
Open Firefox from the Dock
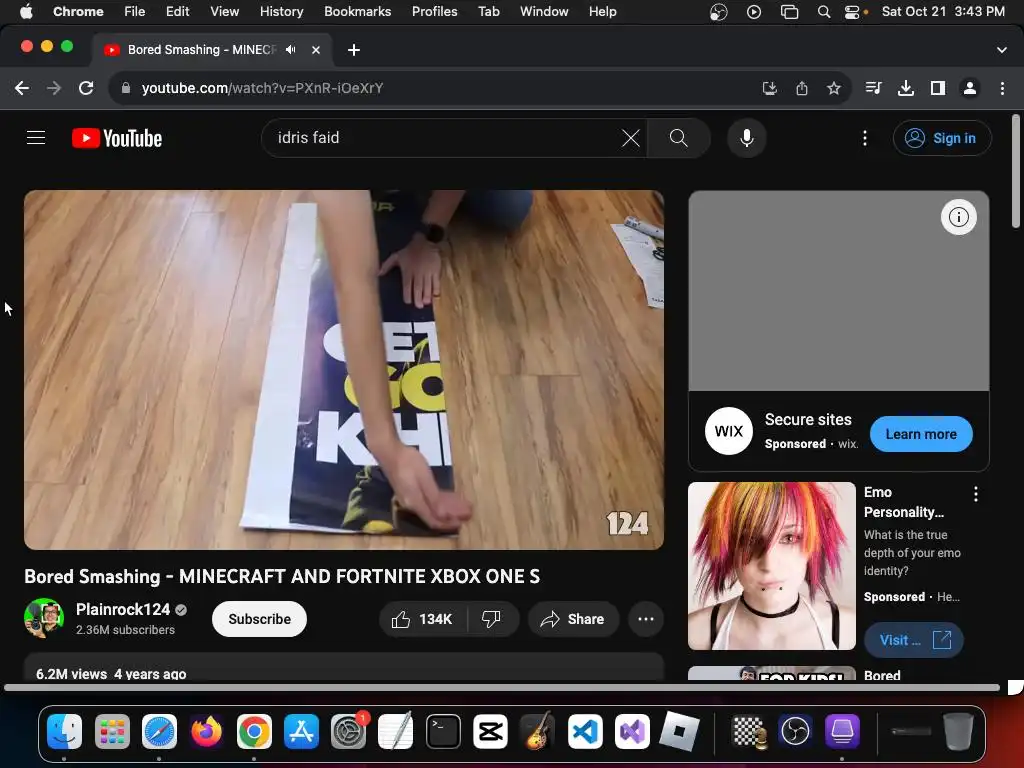[206, 731]
